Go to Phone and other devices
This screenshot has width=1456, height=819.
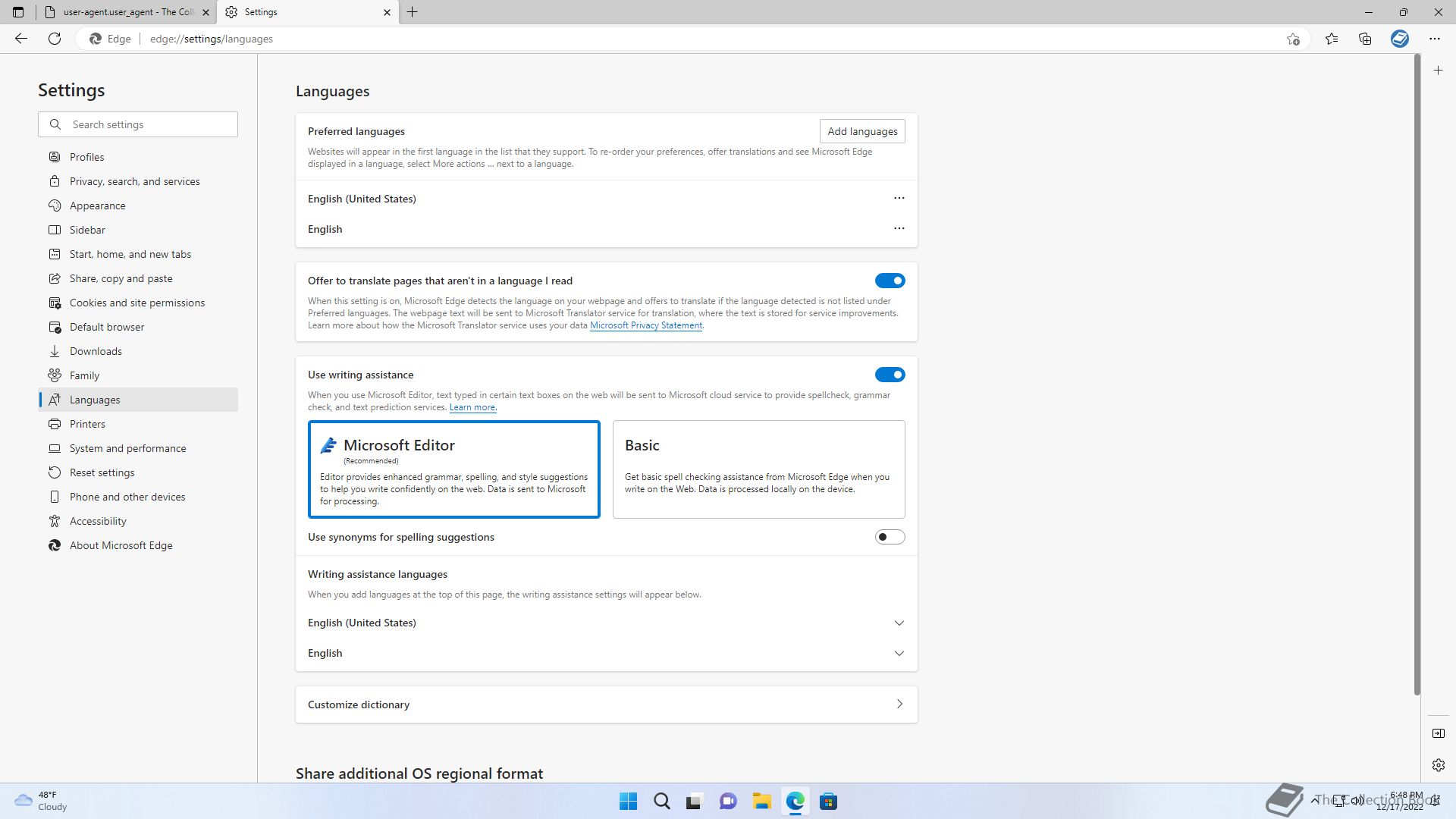click(x=138, y=497)
